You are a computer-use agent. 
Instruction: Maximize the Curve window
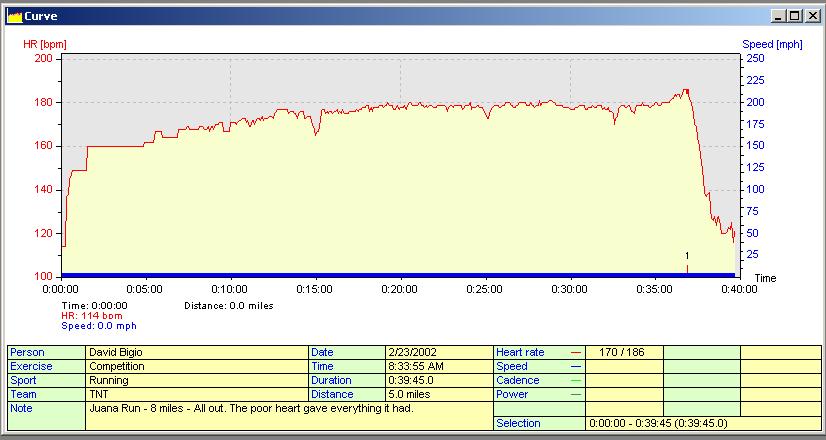click(796, 15)
